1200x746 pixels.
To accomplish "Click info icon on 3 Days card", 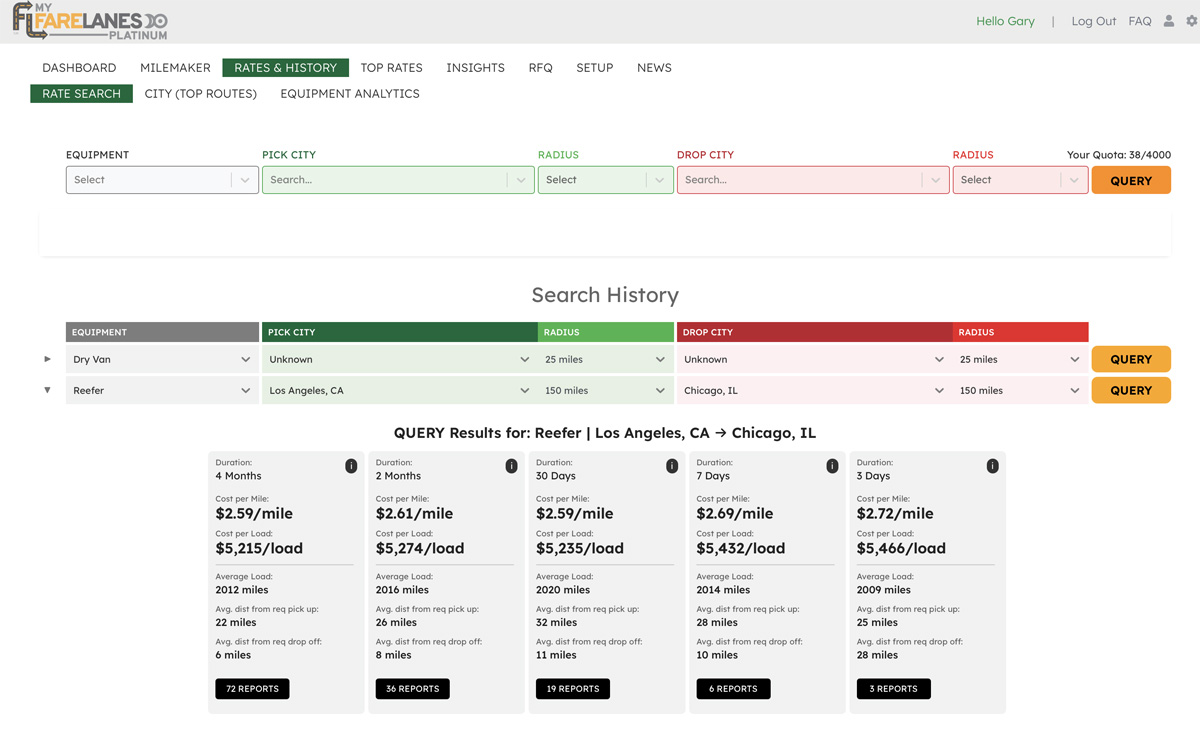I will point(992,466).
